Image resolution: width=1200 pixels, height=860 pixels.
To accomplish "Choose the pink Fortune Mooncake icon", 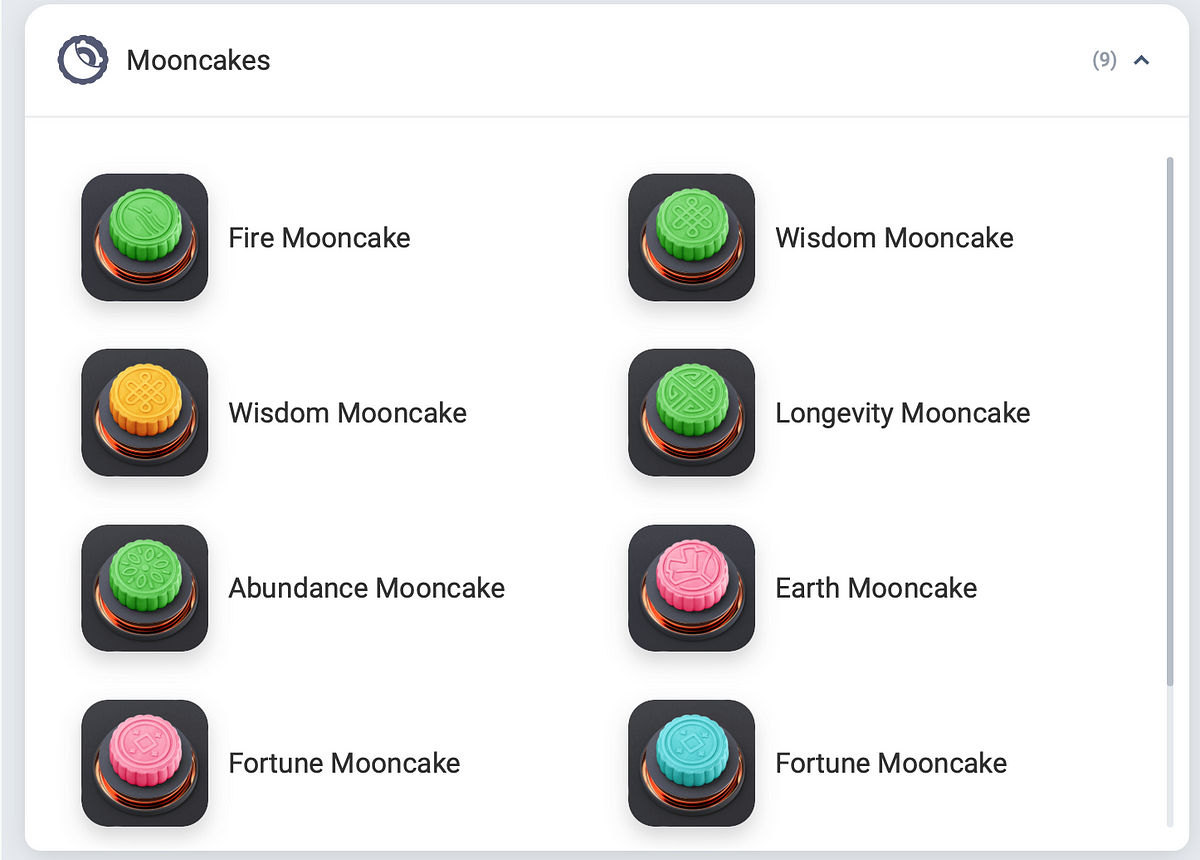I will [x=145, y=762].
